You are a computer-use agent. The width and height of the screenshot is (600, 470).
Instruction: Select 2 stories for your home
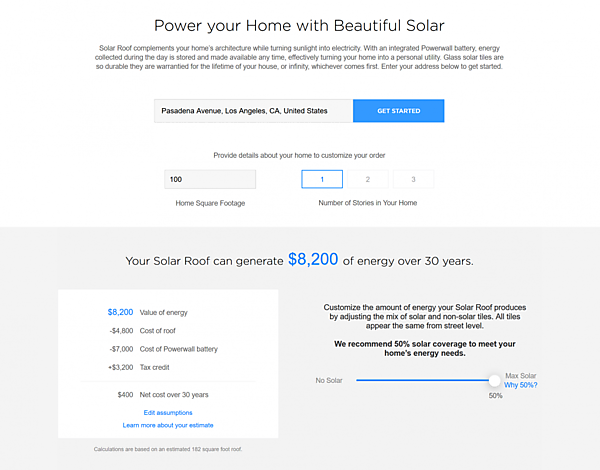(x=368, y=179)
